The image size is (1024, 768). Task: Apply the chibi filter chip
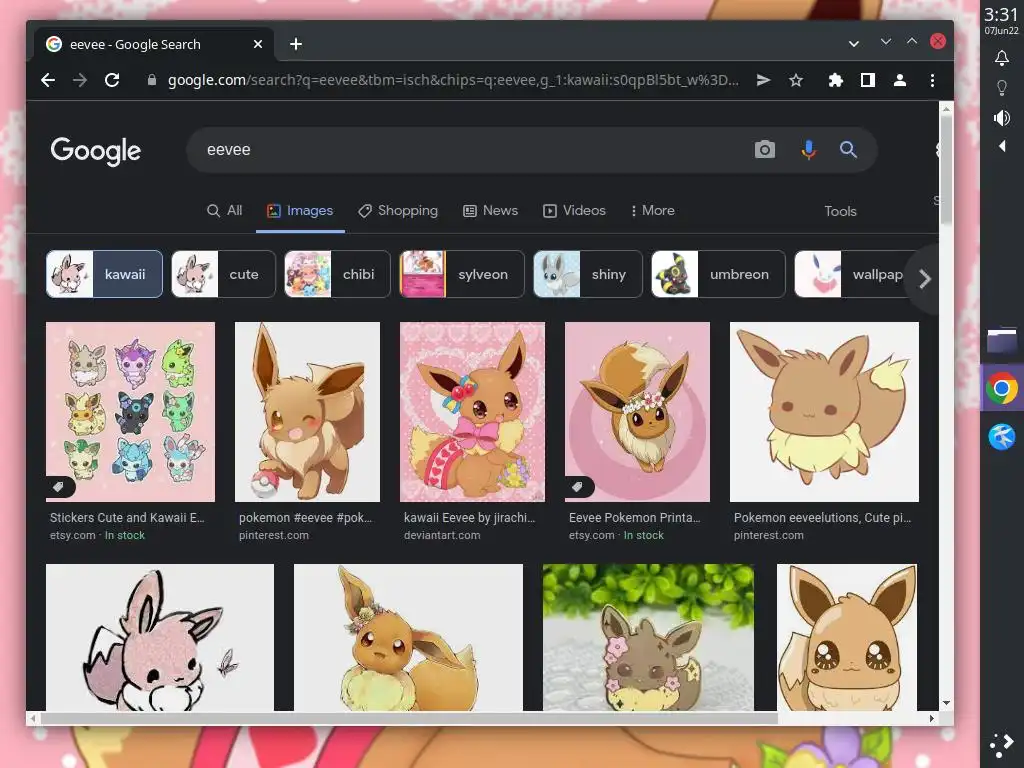[338, 274]
